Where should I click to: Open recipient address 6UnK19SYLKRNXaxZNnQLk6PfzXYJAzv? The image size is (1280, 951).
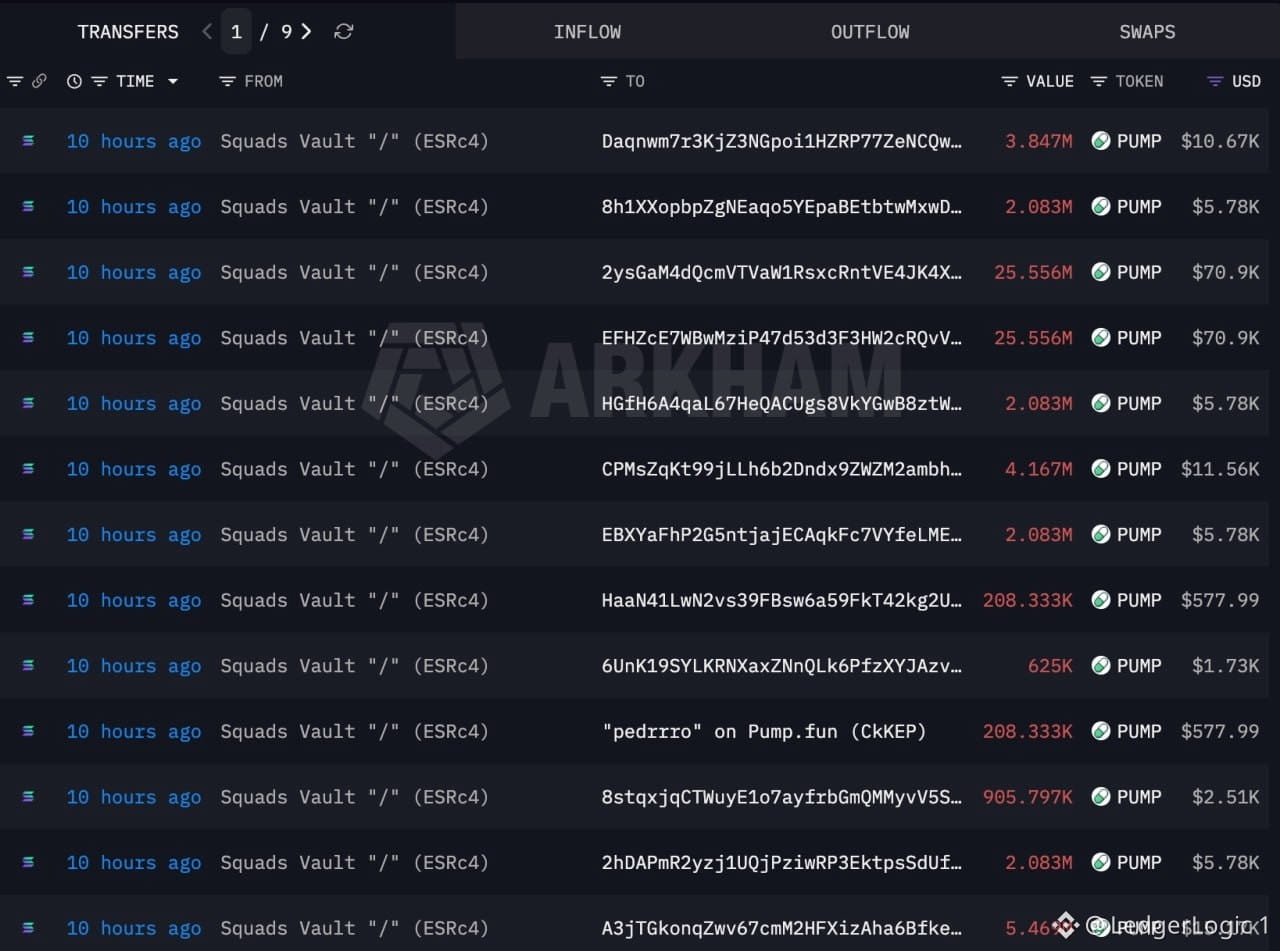(x=782, y=666)
